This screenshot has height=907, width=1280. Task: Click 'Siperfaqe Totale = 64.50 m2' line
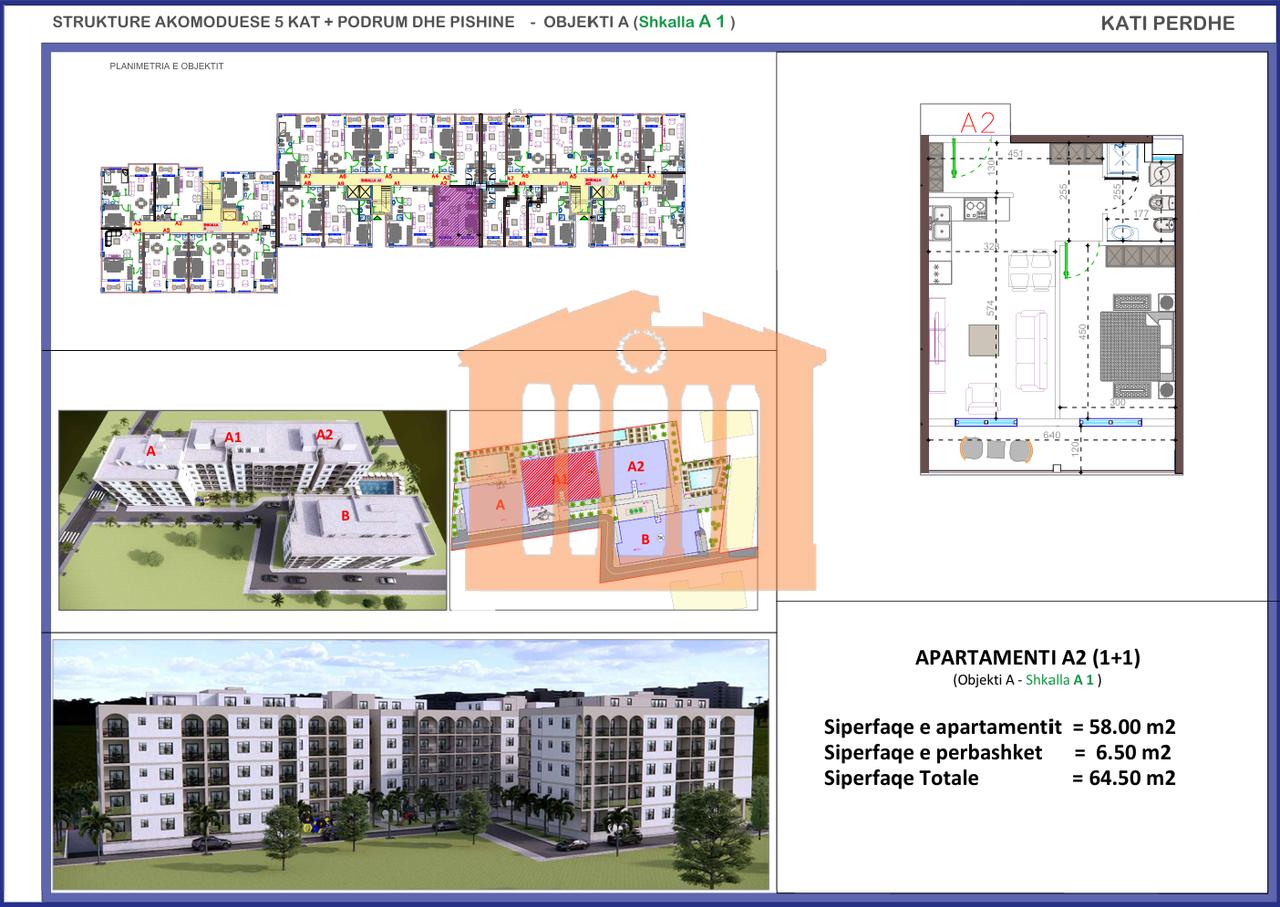click(999, 778)
